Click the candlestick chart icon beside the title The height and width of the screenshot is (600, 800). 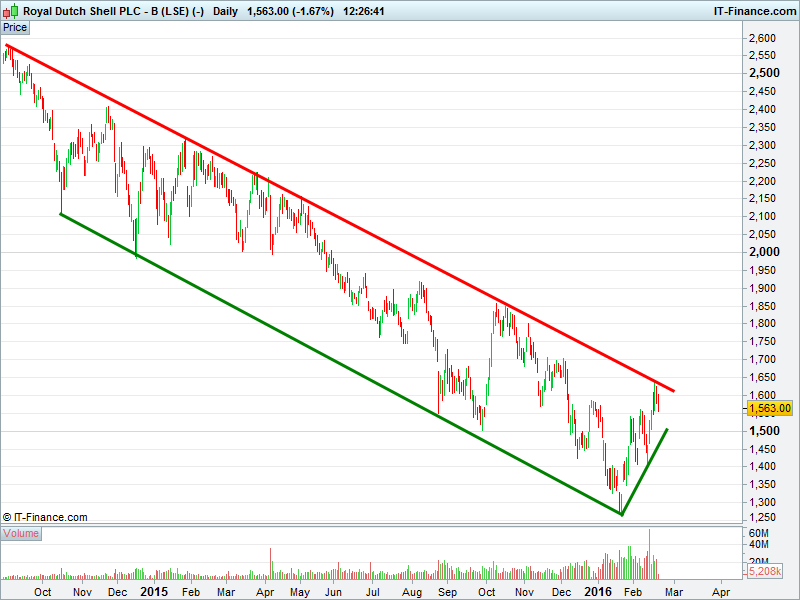pos(11,11)
